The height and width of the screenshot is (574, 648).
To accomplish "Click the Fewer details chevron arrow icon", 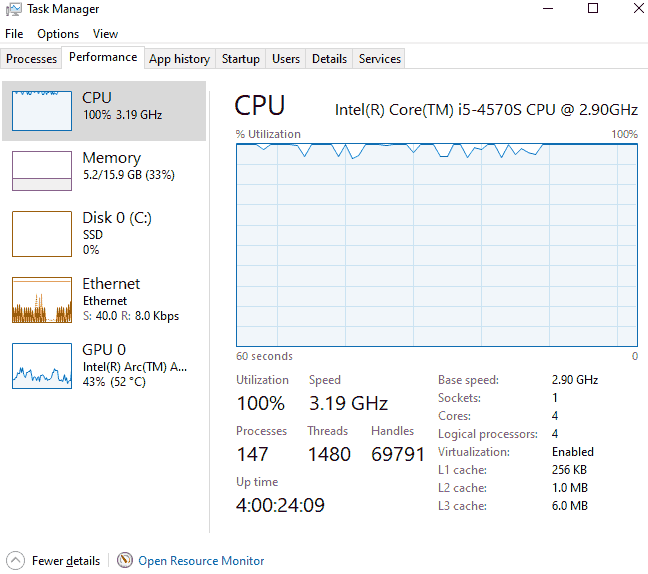I will pos(15,561).
